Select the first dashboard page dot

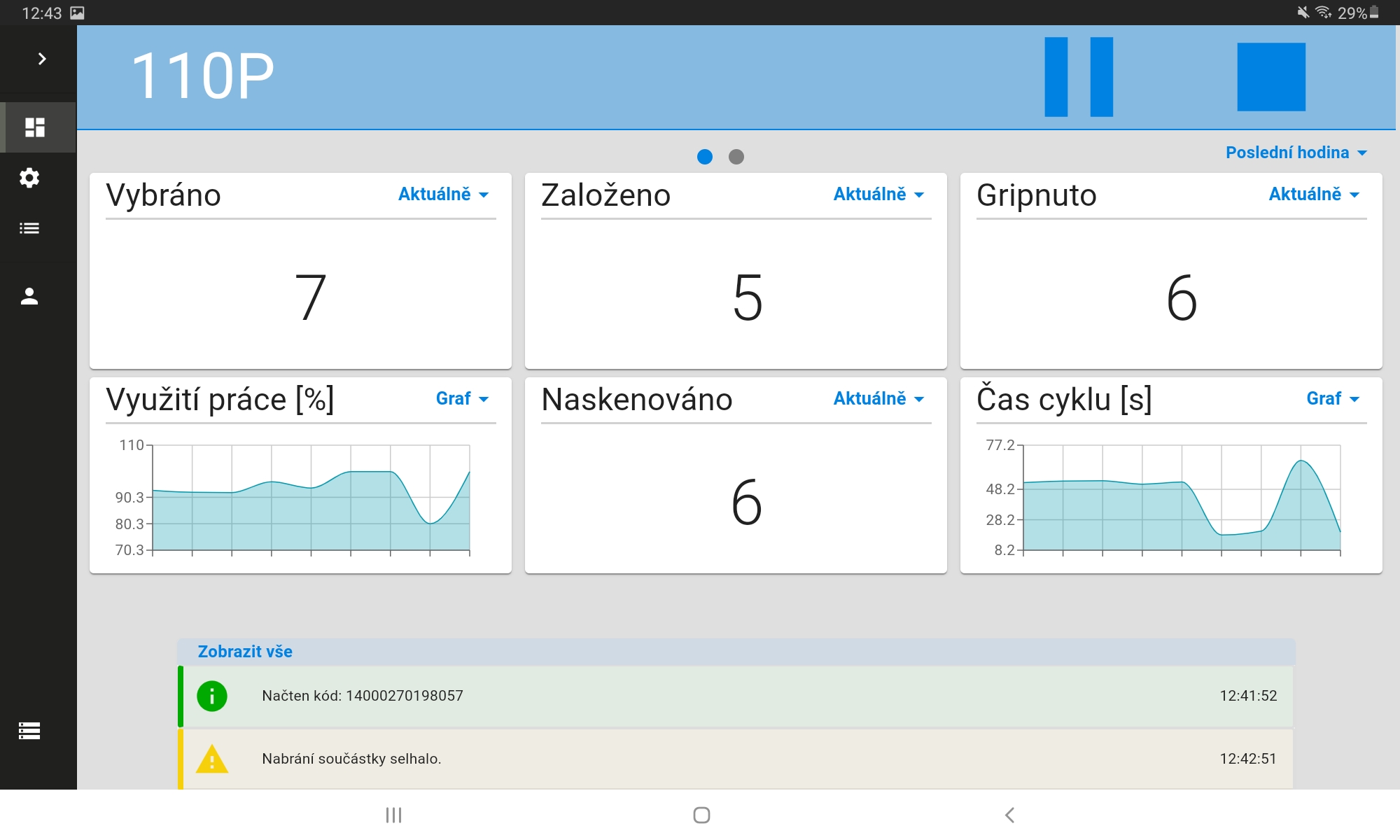click(x=705, y=157)
